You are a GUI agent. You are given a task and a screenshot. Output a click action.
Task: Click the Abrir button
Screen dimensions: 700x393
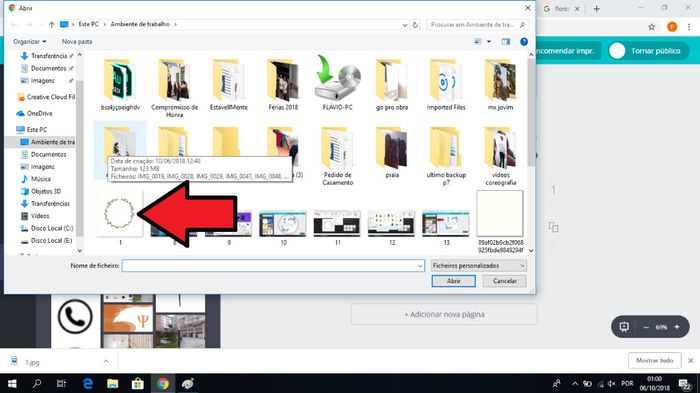[454, 281]
